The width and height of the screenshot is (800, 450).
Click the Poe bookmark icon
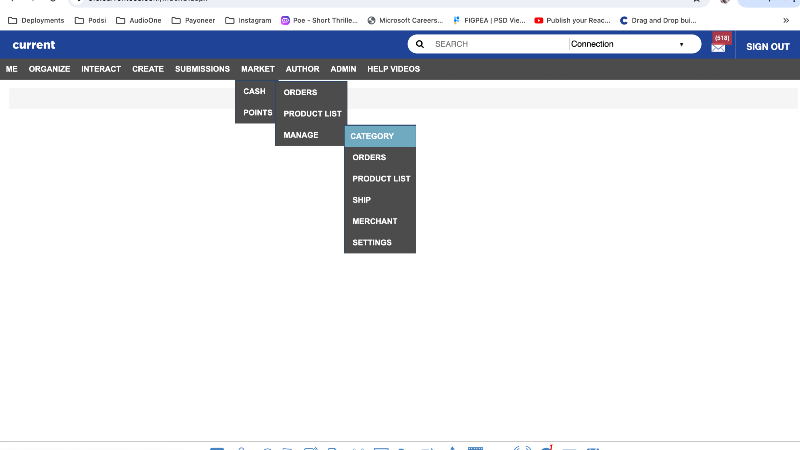pyautogui.click(x=286, y=20)
